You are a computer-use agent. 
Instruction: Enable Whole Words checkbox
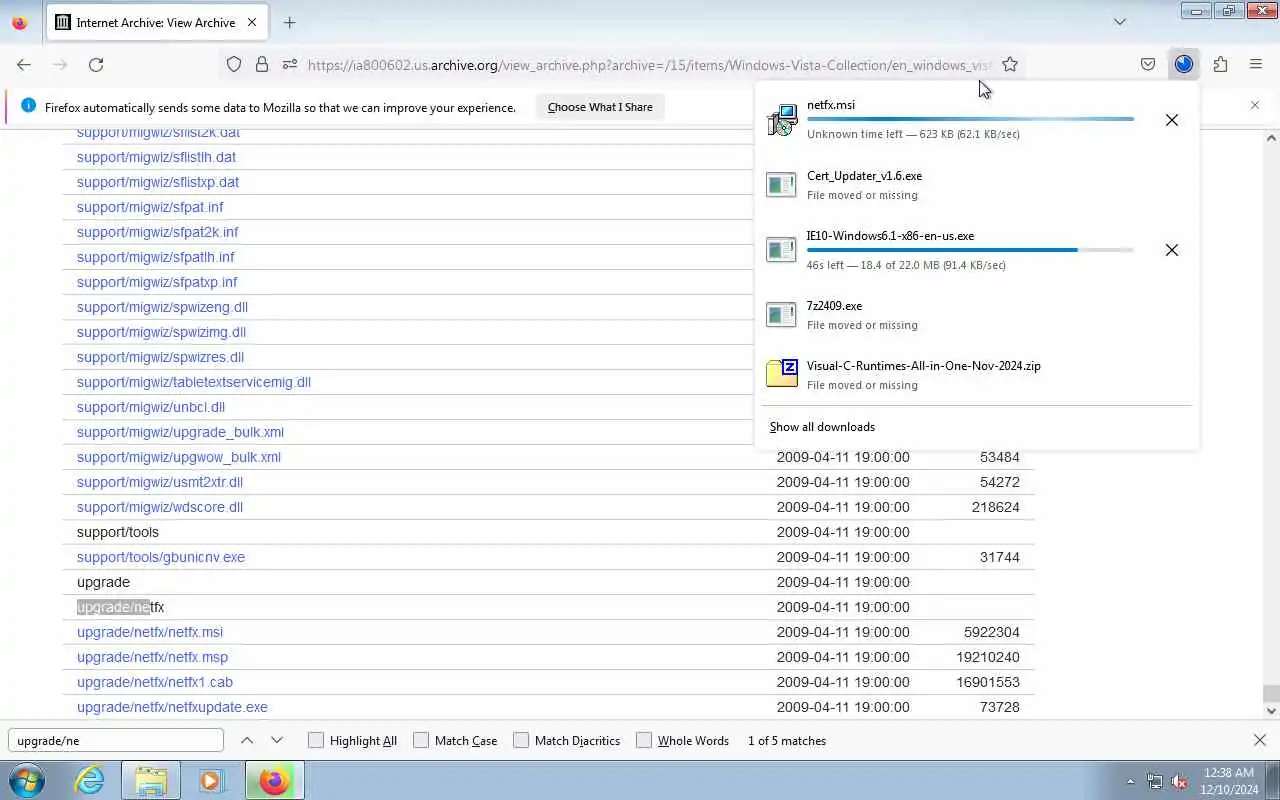644,740
